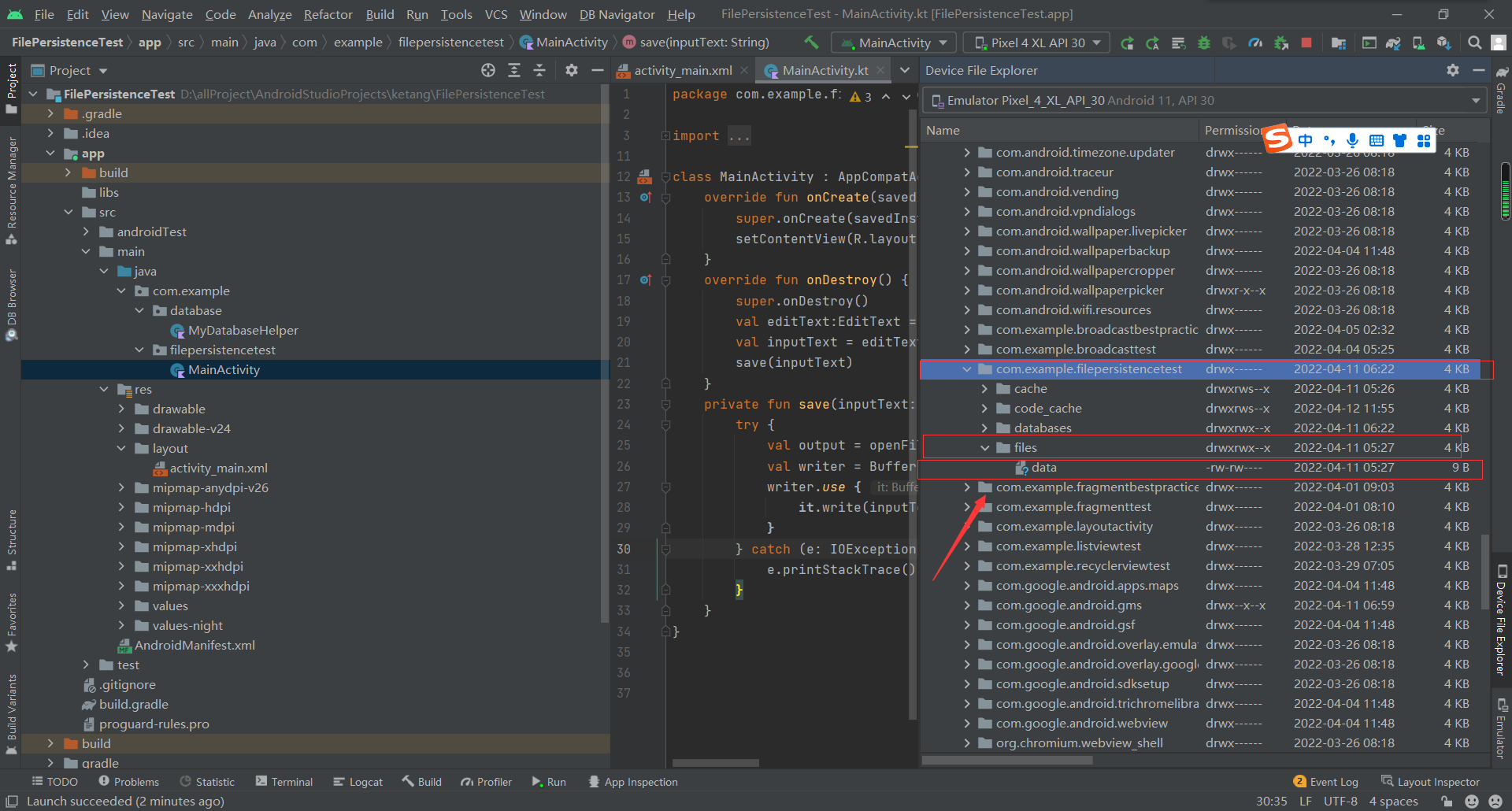Toggle the Device File Explorer side tab

coord(1502,620)
